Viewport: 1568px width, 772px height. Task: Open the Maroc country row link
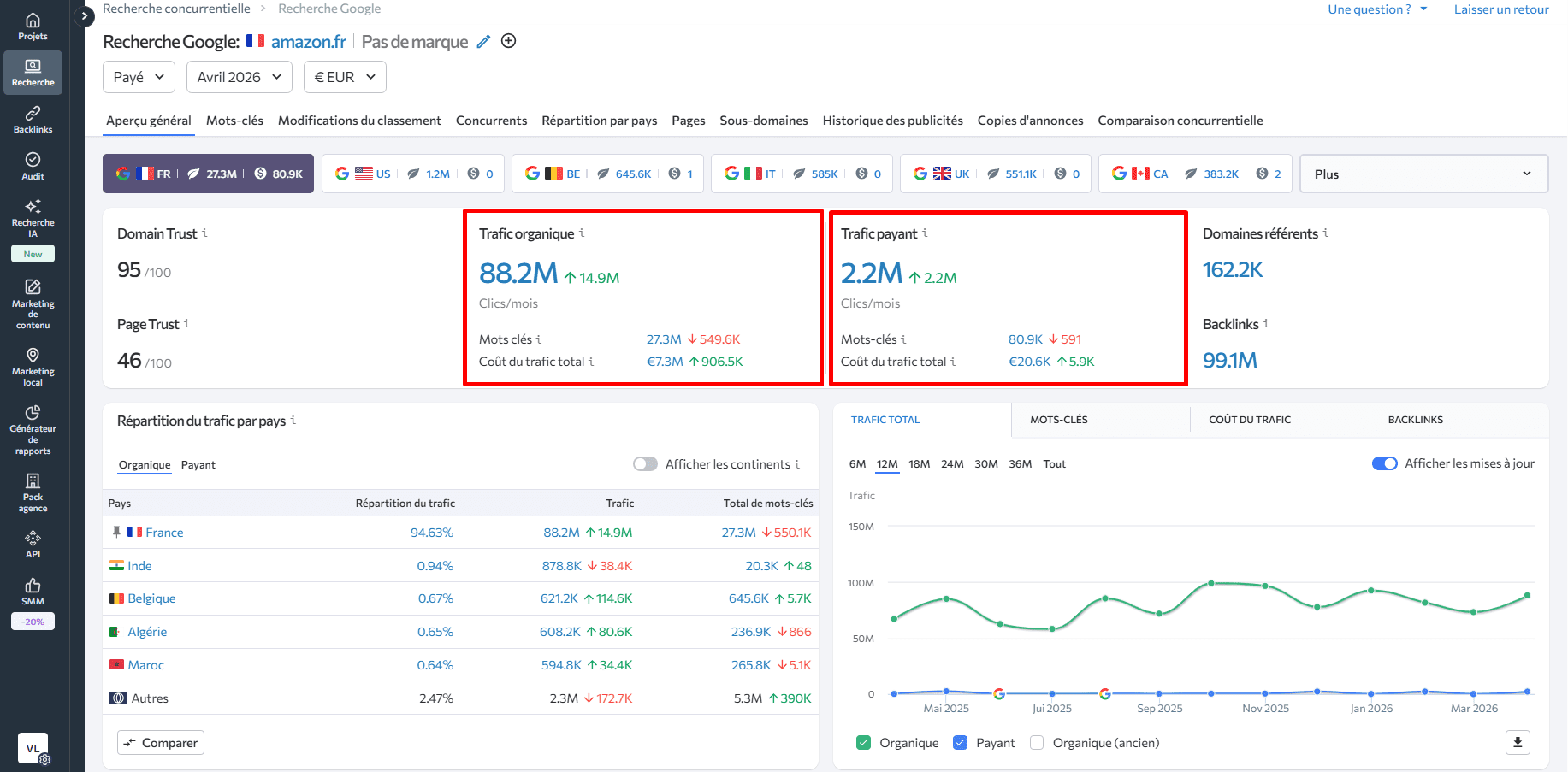point(145,665)
